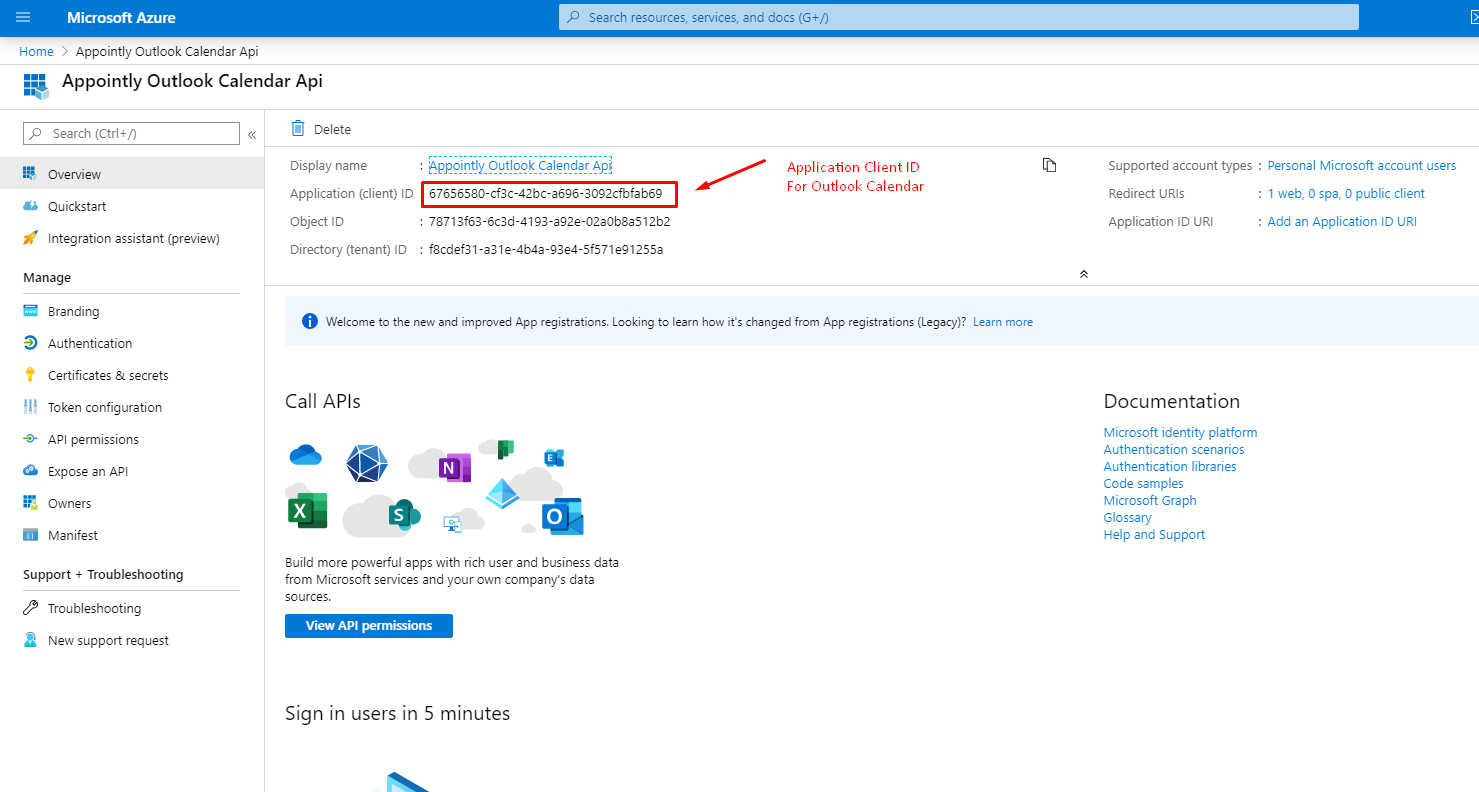Click the Expose an API cloud icon
The image size is (1479, 792).
pos(30,471)
